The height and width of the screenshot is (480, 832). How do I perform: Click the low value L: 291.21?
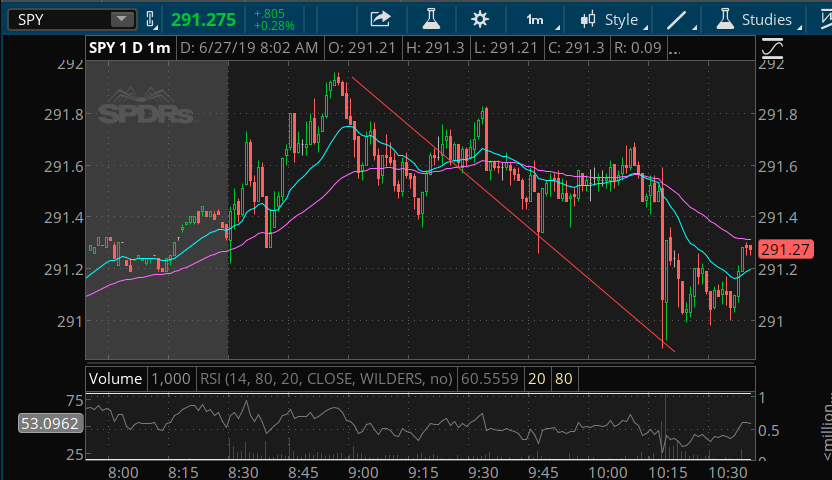[506, 48]
